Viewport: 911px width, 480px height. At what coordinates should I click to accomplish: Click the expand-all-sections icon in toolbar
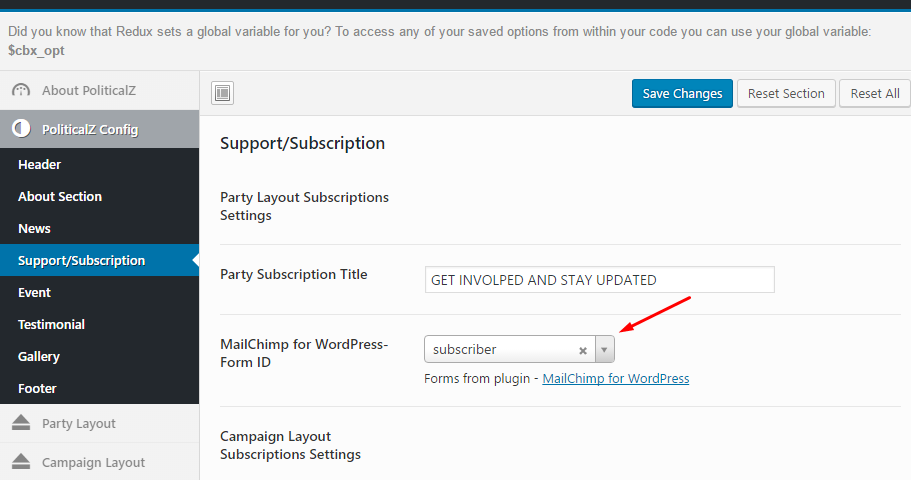point(223,93)
